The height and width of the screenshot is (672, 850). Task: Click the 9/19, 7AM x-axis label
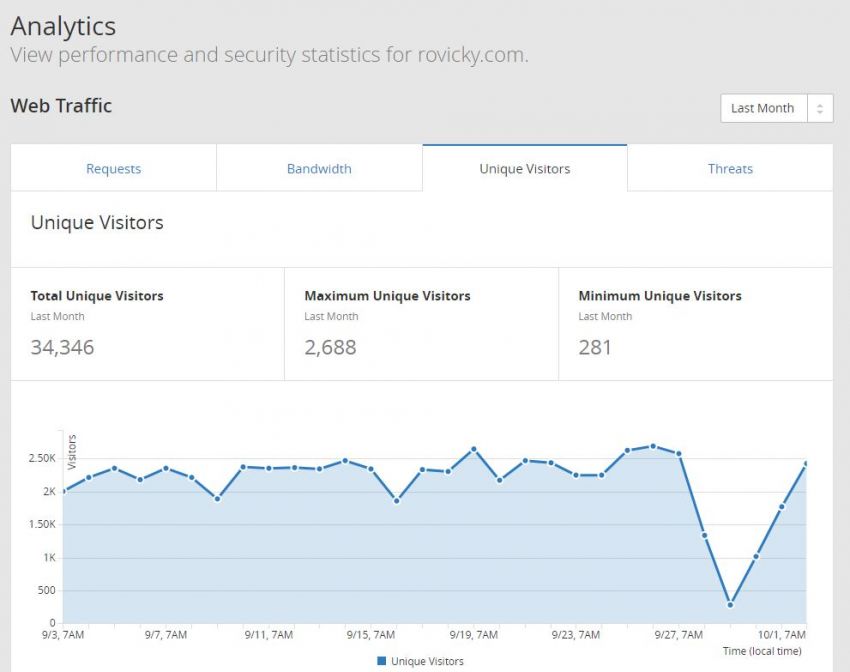pyautogui.click(x=474, y=634)
